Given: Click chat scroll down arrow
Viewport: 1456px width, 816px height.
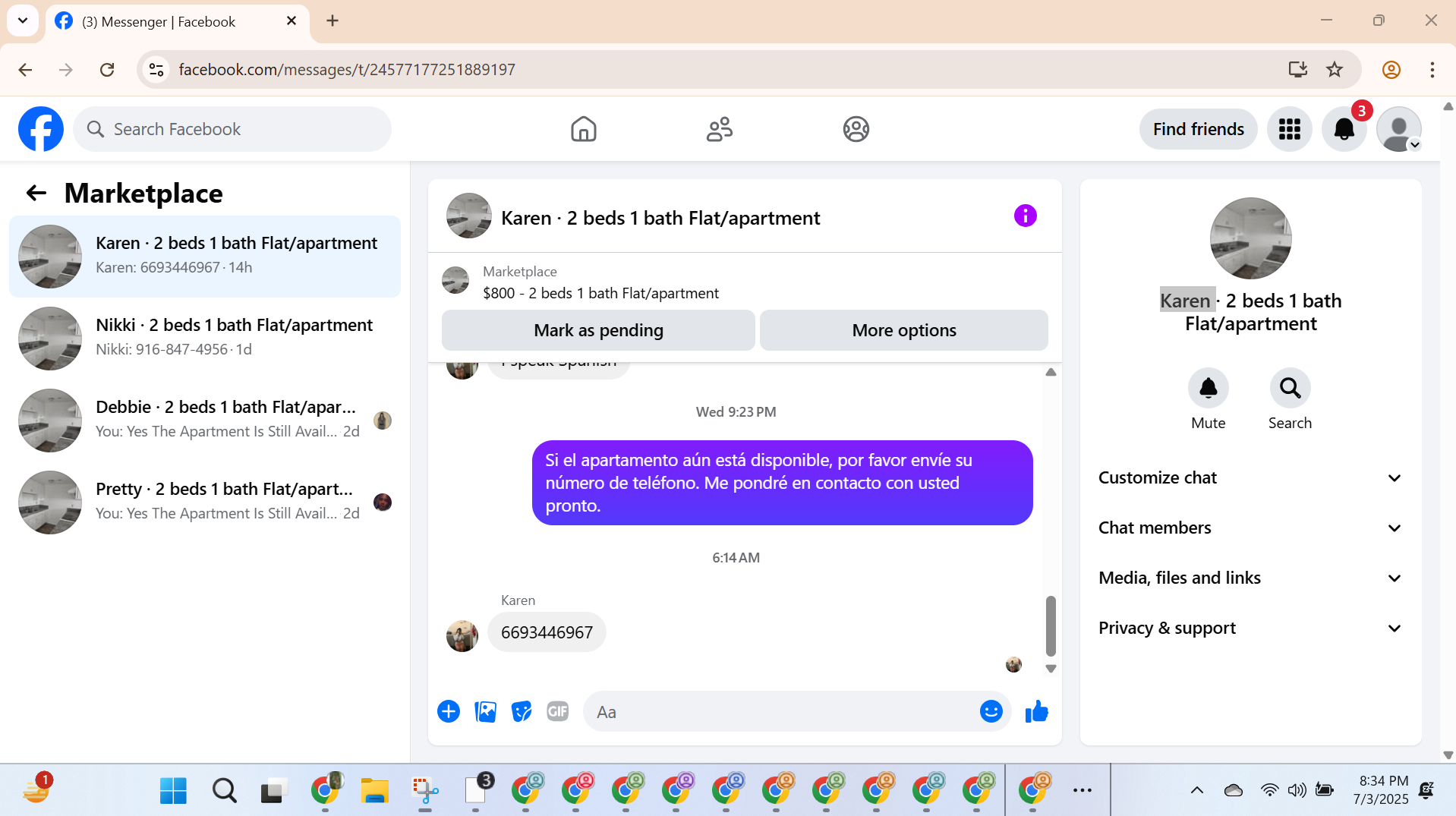Looking at the screenshot, I should [x=1051, y=669].
